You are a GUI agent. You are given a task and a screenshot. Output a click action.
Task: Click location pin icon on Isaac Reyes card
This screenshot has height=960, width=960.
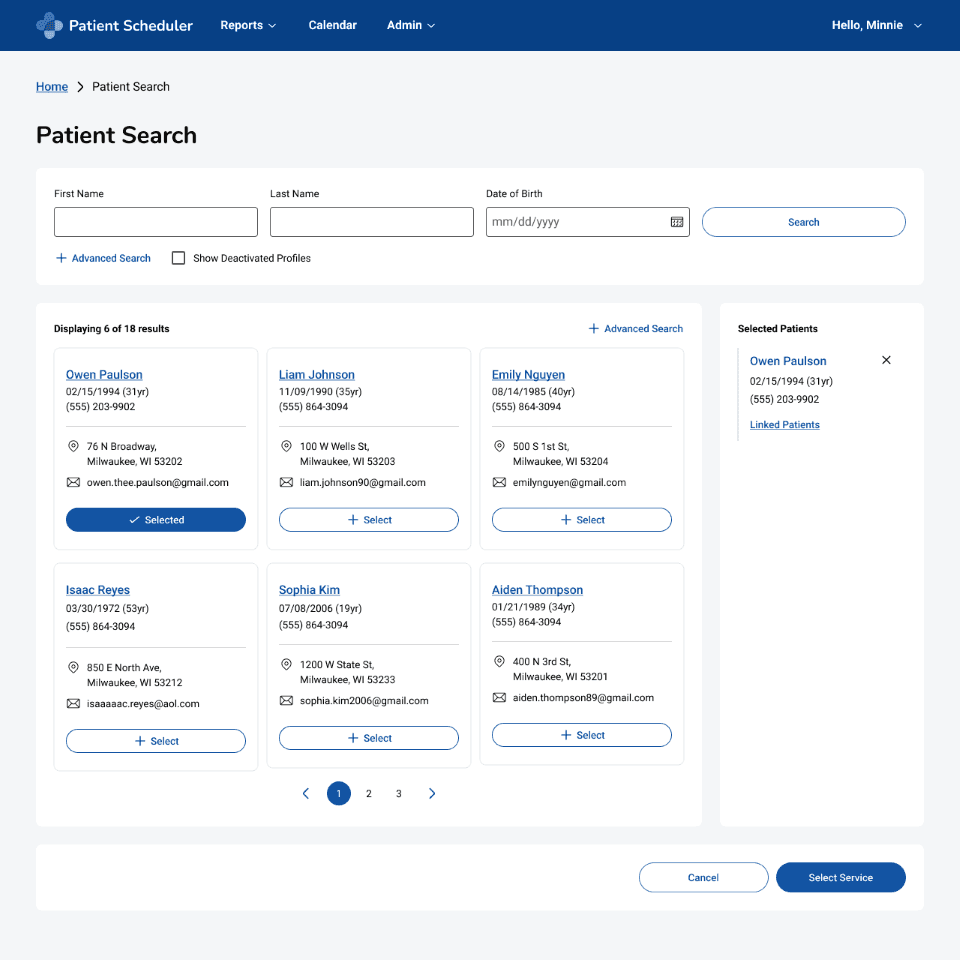(x=73, y=667)
